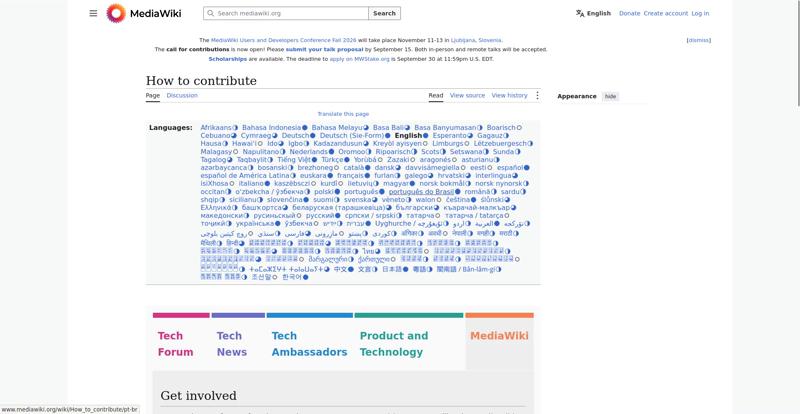Click the Search button
800x414 pixels.
pyautogui.click(x=384, y=13)
